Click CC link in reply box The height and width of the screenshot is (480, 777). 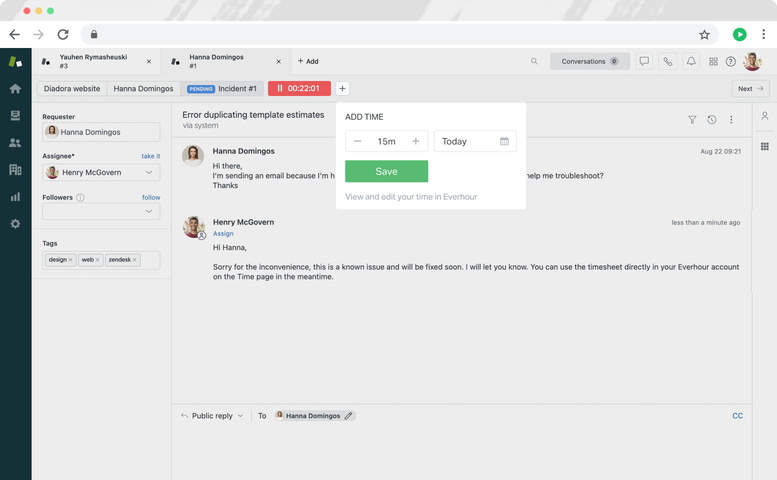[737, 416]
